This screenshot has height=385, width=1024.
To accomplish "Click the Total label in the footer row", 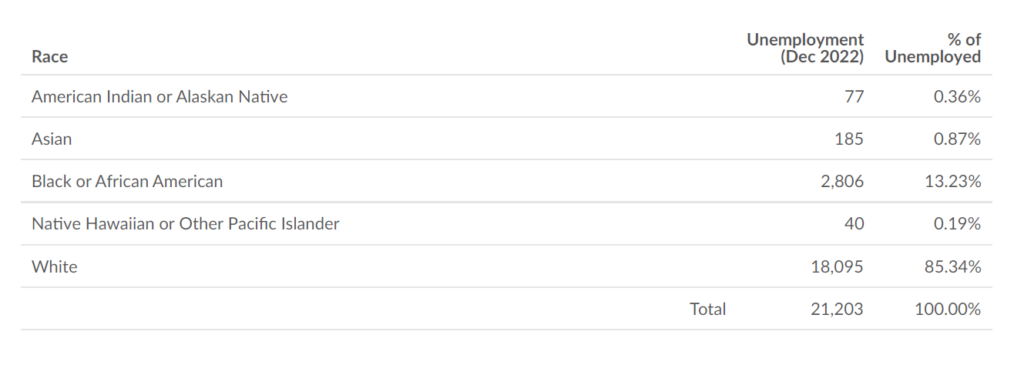I will 707,309.
